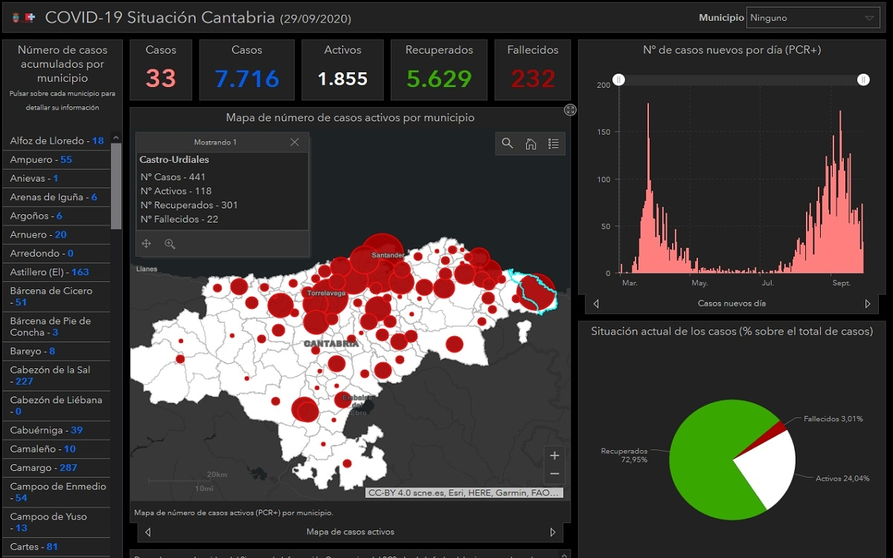
Task: Click 'Nº Casos - 441' in popup
Action: pos(173,177)
